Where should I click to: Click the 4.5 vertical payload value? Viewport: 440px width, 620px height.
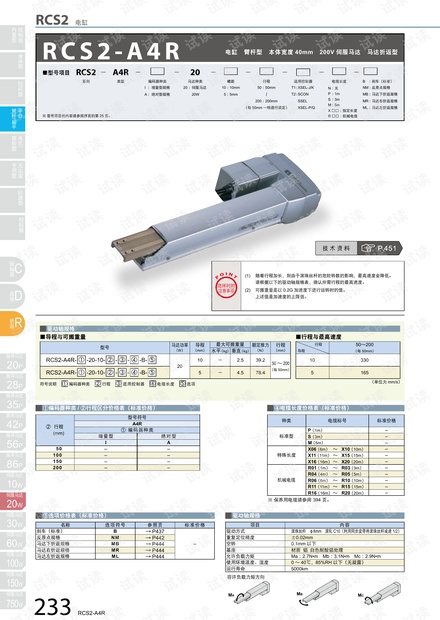pyautogui.click(x=240, y=372)
